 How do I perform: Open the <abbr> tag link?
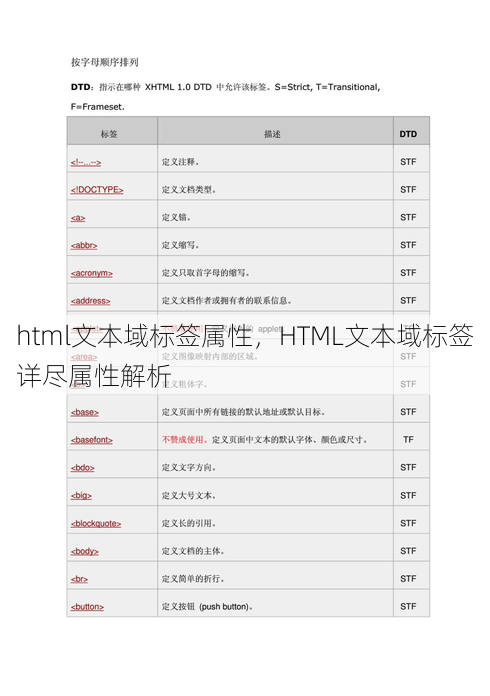[x=84, y=245]
